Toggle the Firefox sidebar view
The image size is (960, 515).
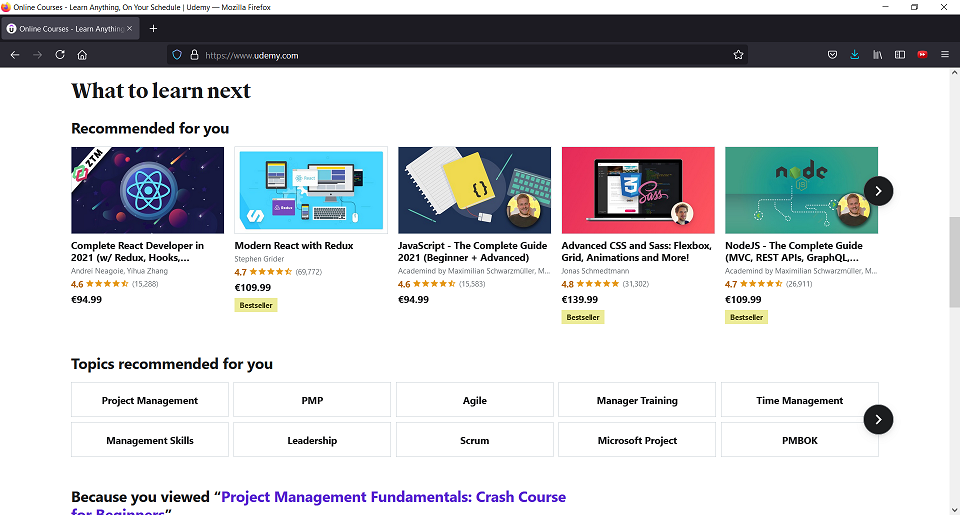pos(900,55)
